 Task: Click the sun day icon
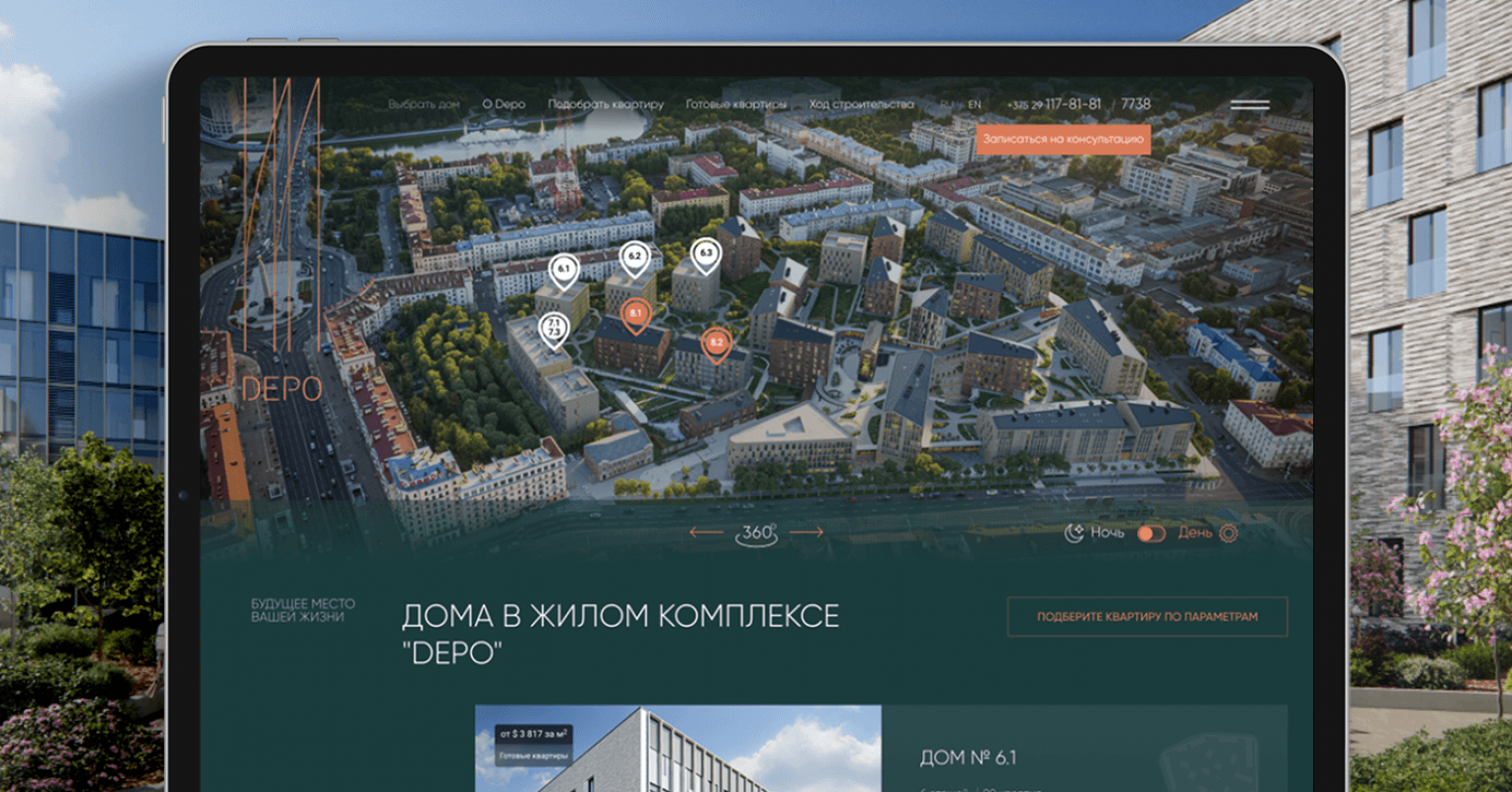pyautogui.click(x=1228, y=533)
